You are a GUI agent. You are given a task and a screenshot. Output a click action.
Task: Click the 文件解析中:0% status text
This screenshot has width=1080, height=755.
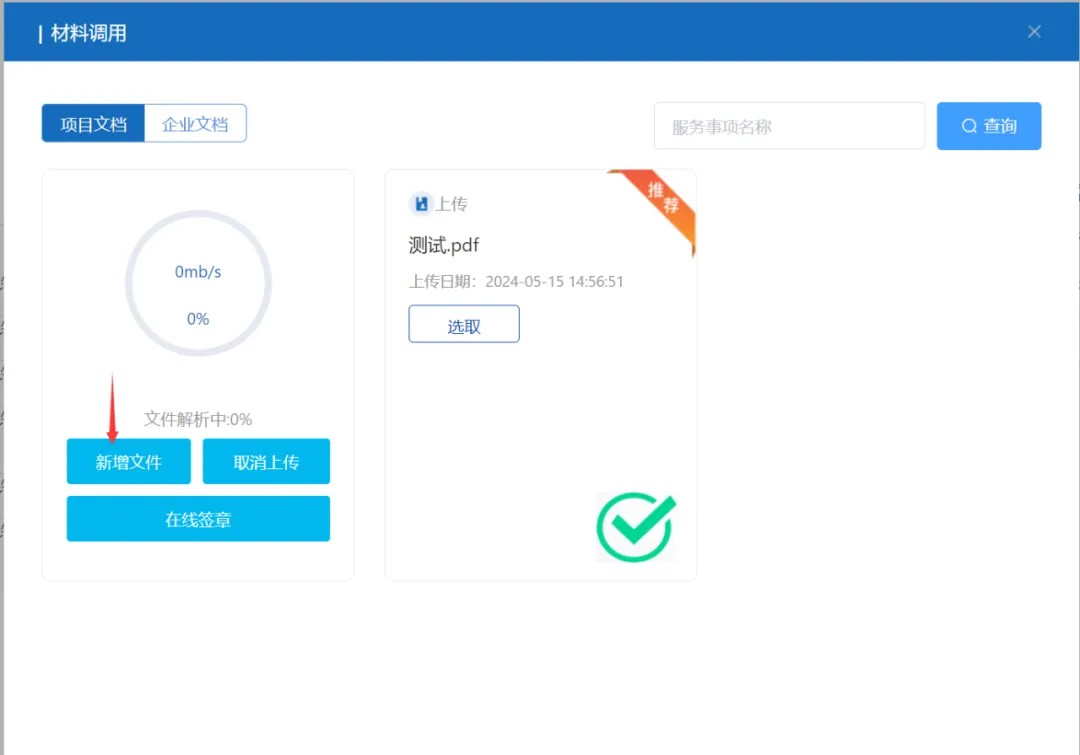point(198,419)
